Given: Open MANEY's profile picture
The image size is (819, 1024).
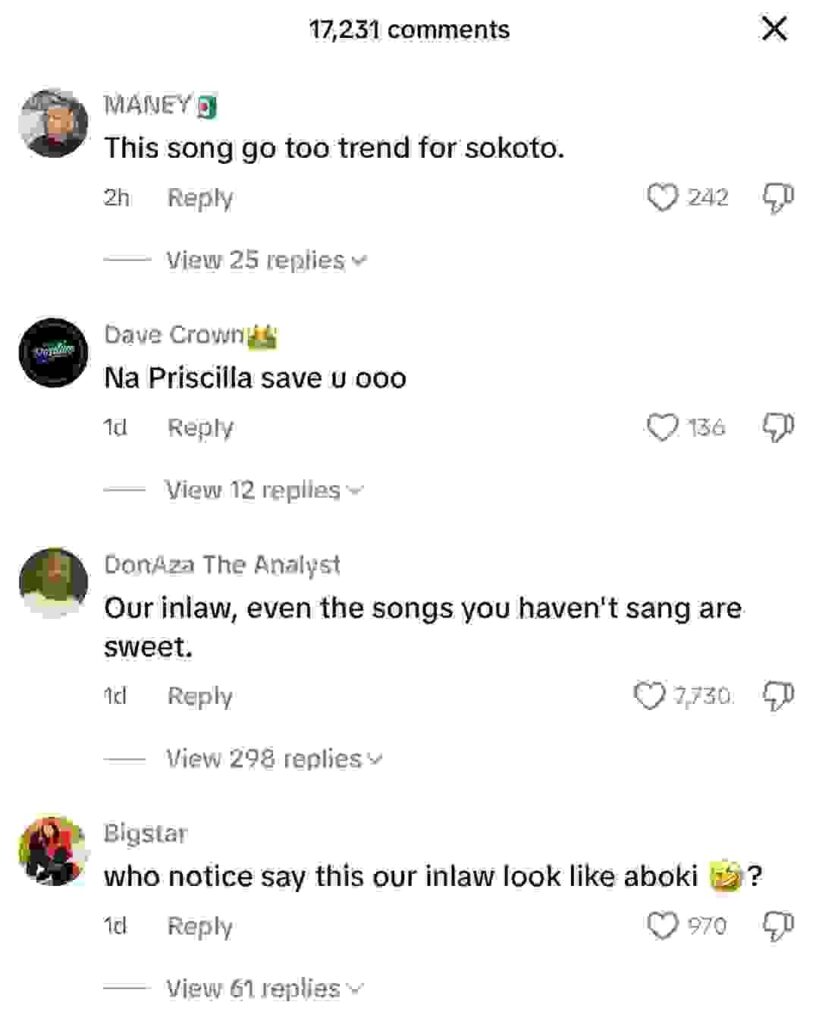Looking at the screenshot, I should pyautogui.click(x=54, y=122).
